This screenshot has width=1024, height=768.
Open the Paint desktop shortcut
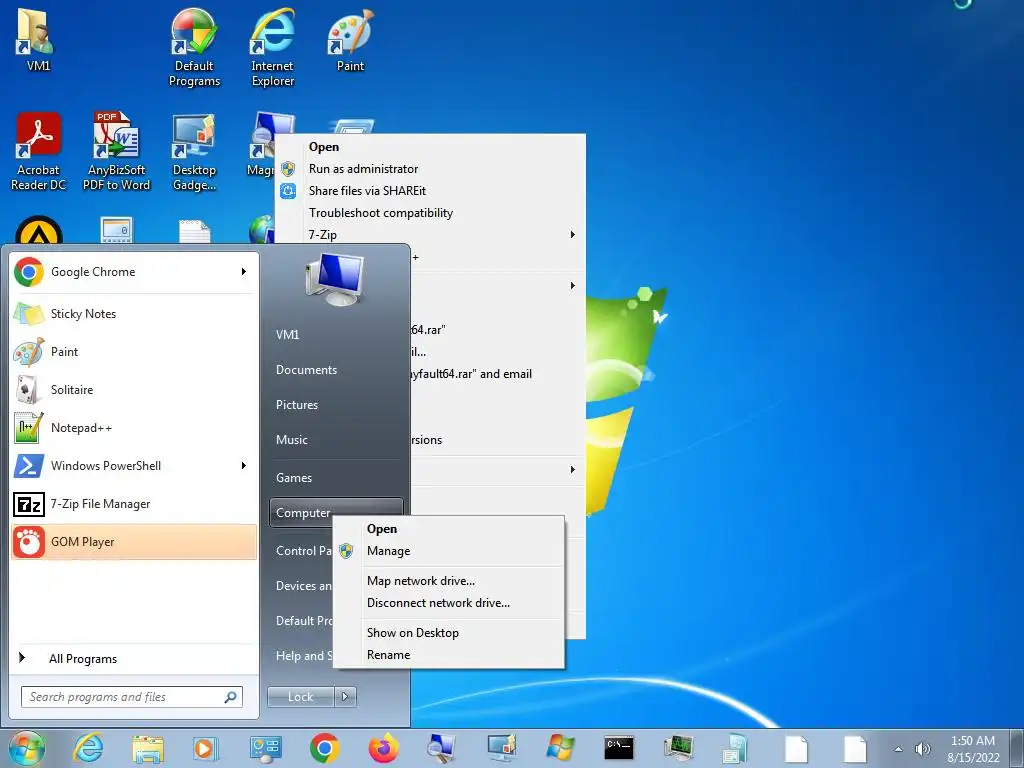[350, 39]
